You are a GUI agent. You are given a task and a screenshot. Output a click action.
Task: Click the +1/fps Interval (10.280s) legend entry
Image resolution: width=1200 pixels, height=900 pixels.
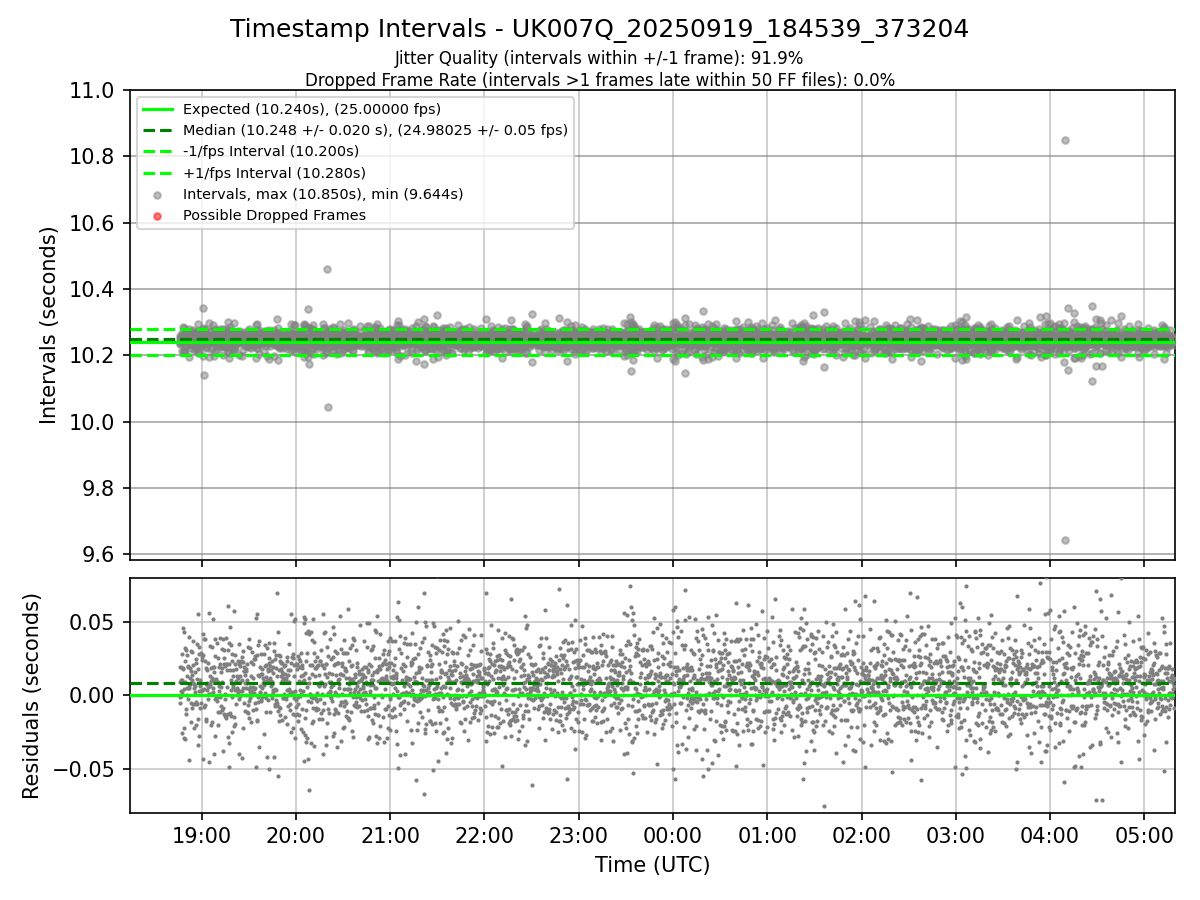coord(271,172)
